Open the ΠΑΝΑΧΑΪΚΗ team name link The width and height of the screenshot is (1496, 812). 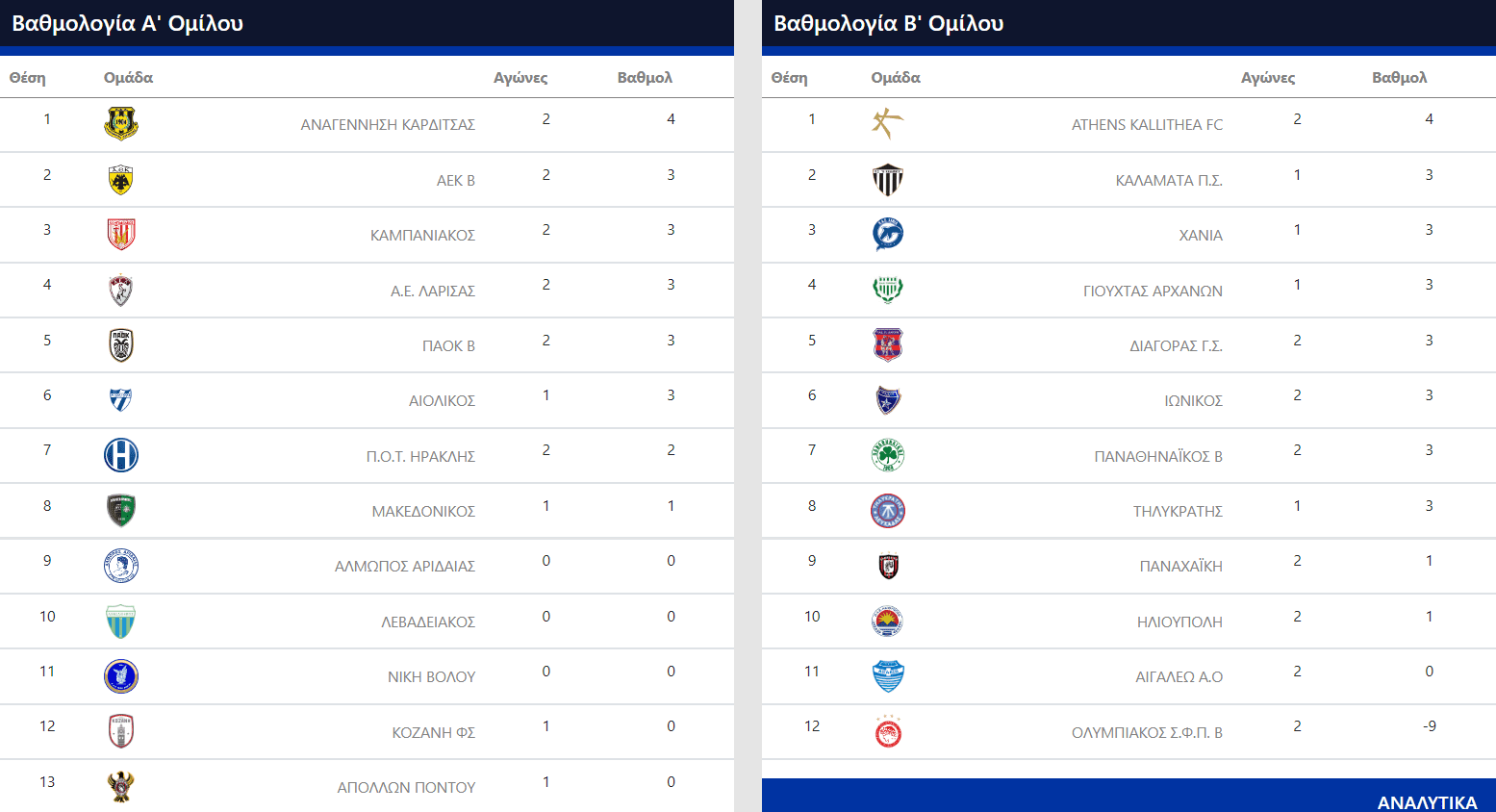(x=1180, y=567)
